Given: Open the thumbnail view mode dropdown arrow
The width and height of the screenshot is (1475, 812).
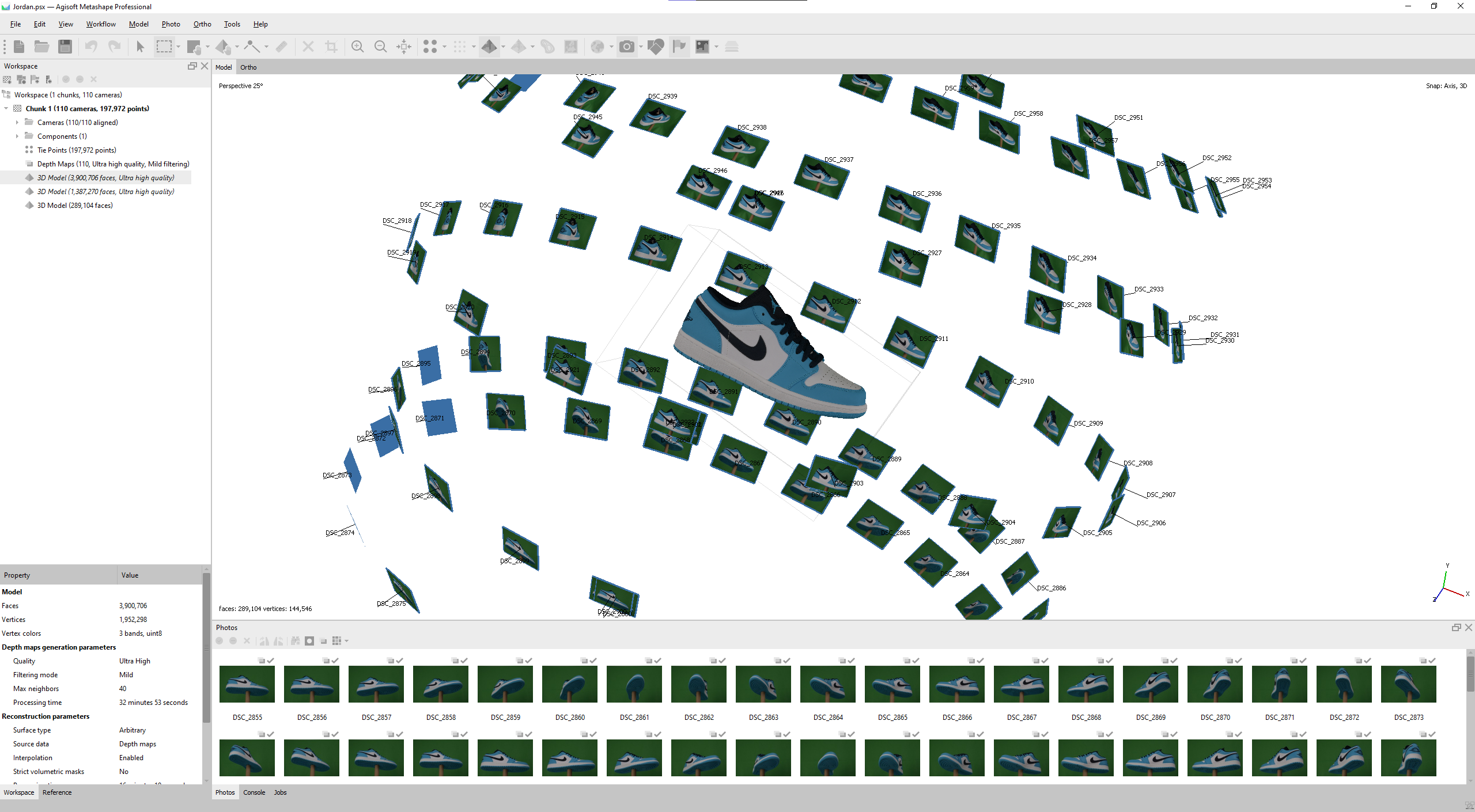Looking at the screenshot, I should tap(347, 641).
